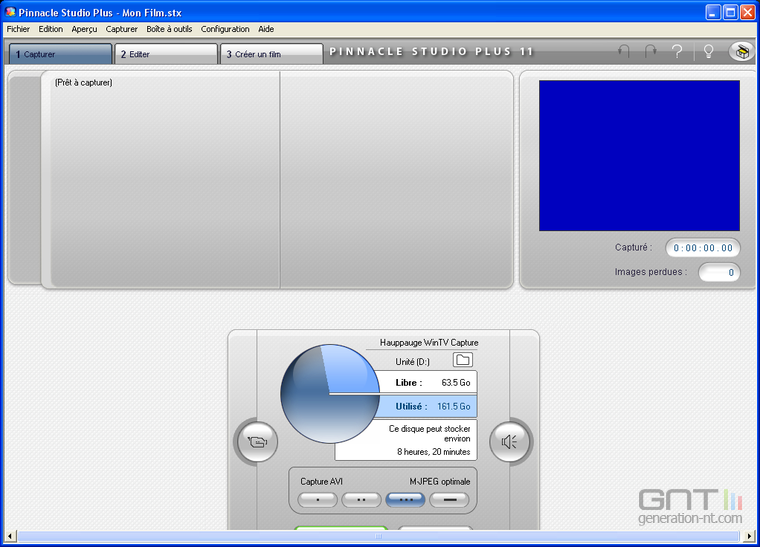This screenshot has height=547, width=760.
Task: Minimize the Pinnacle Studio window
Action: pos(712,12)
